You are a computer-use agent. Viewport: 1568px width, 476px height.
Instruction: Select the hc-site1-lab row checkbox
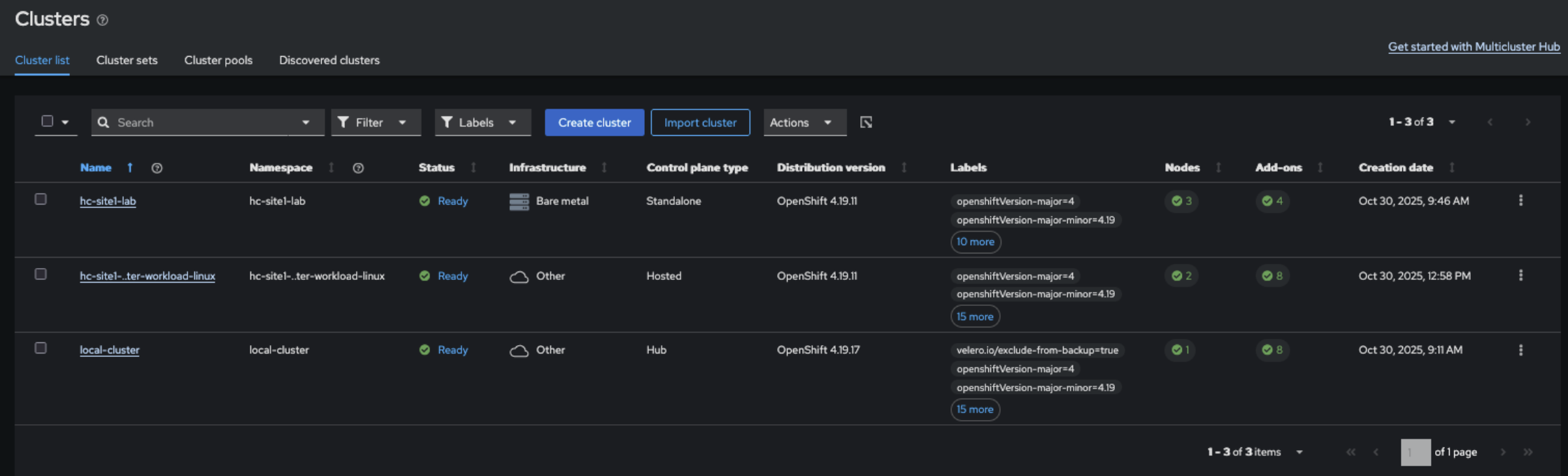[41, 199]
